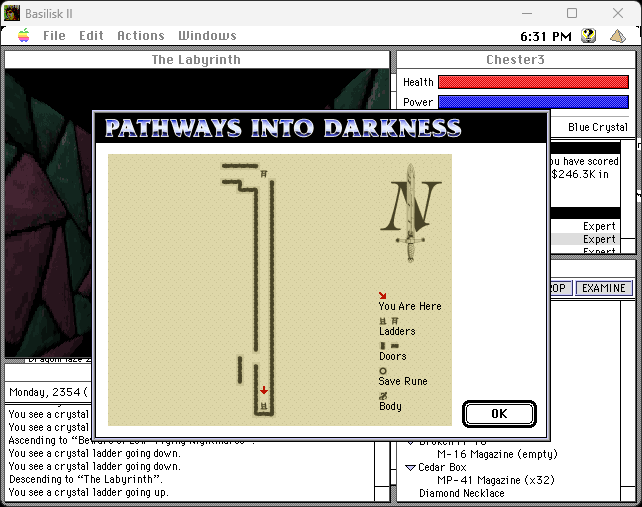This screenshot has width=642, height=507.
Task: Select the MP-41 Magazine (x32) item
Action: pyautogui.click(x=496, y=480)
